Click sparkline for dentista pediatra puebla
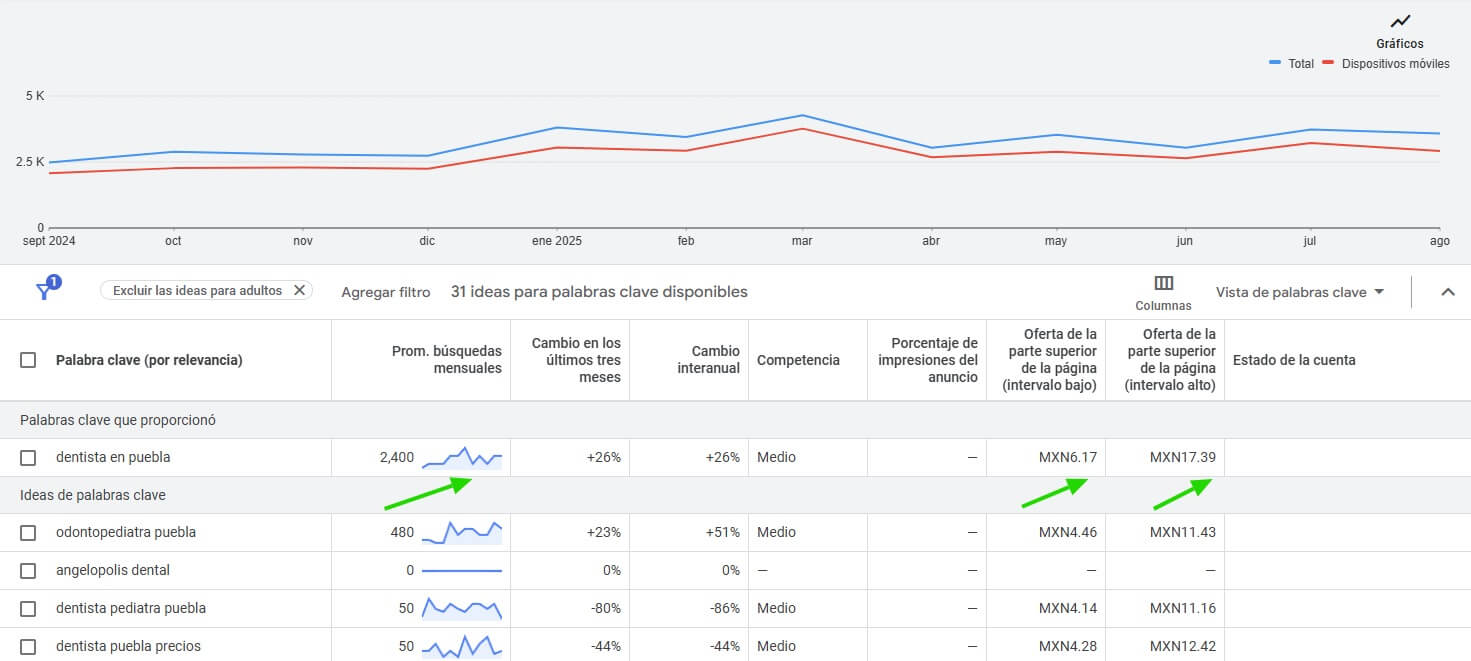 point(462,608)
